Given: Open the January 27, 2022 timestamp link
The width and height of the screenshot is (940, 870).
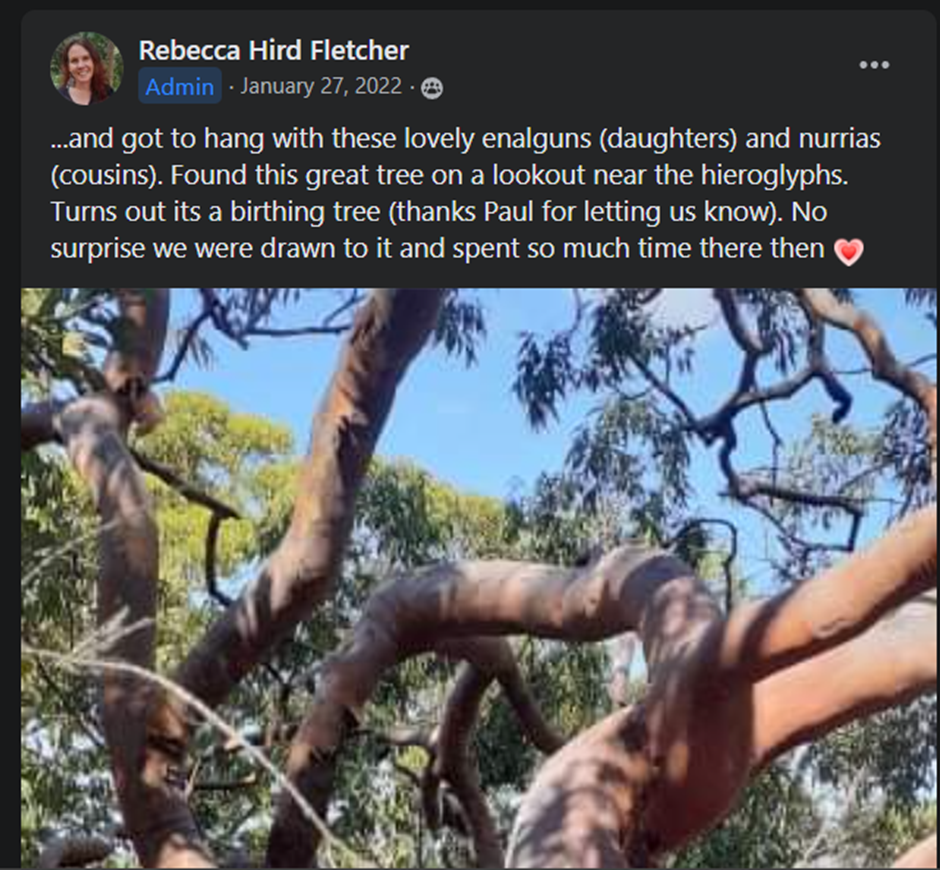Looking at the screenshot, I should [x=321, y=87].
